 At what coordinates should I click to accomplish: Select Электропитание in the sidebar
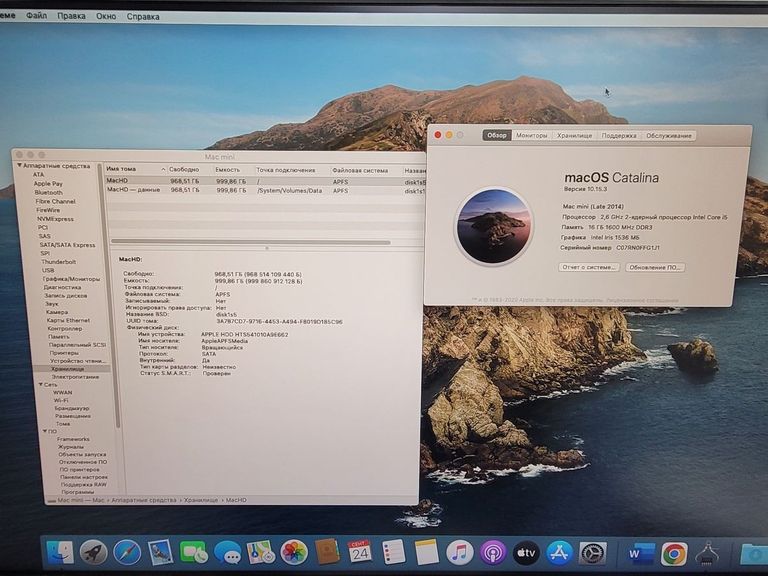tap(75, 377)
